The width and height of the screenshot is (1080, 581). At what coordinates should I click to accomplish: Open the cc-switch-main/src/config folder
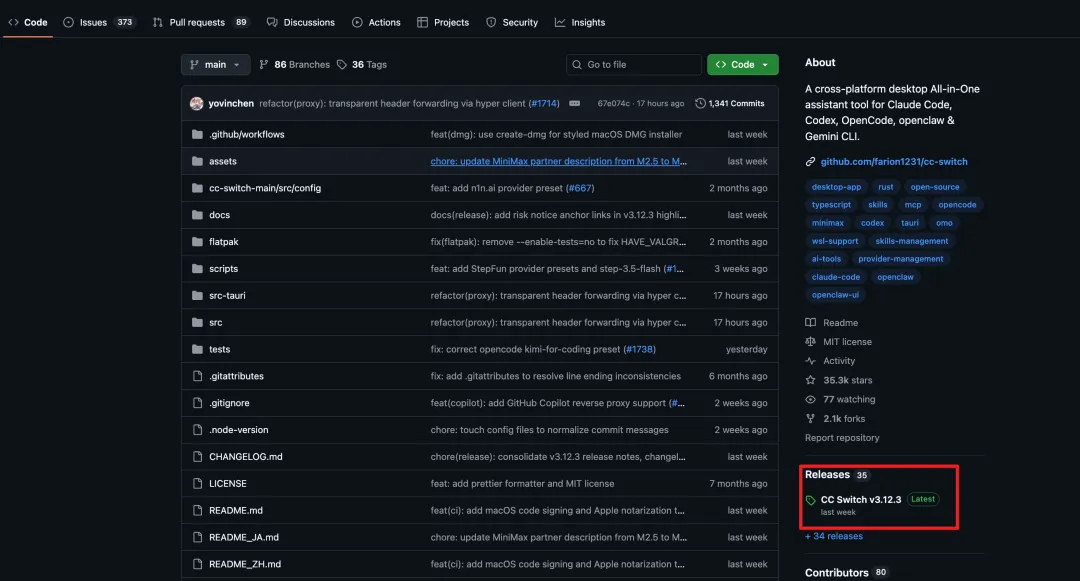(x=265, y=188)
